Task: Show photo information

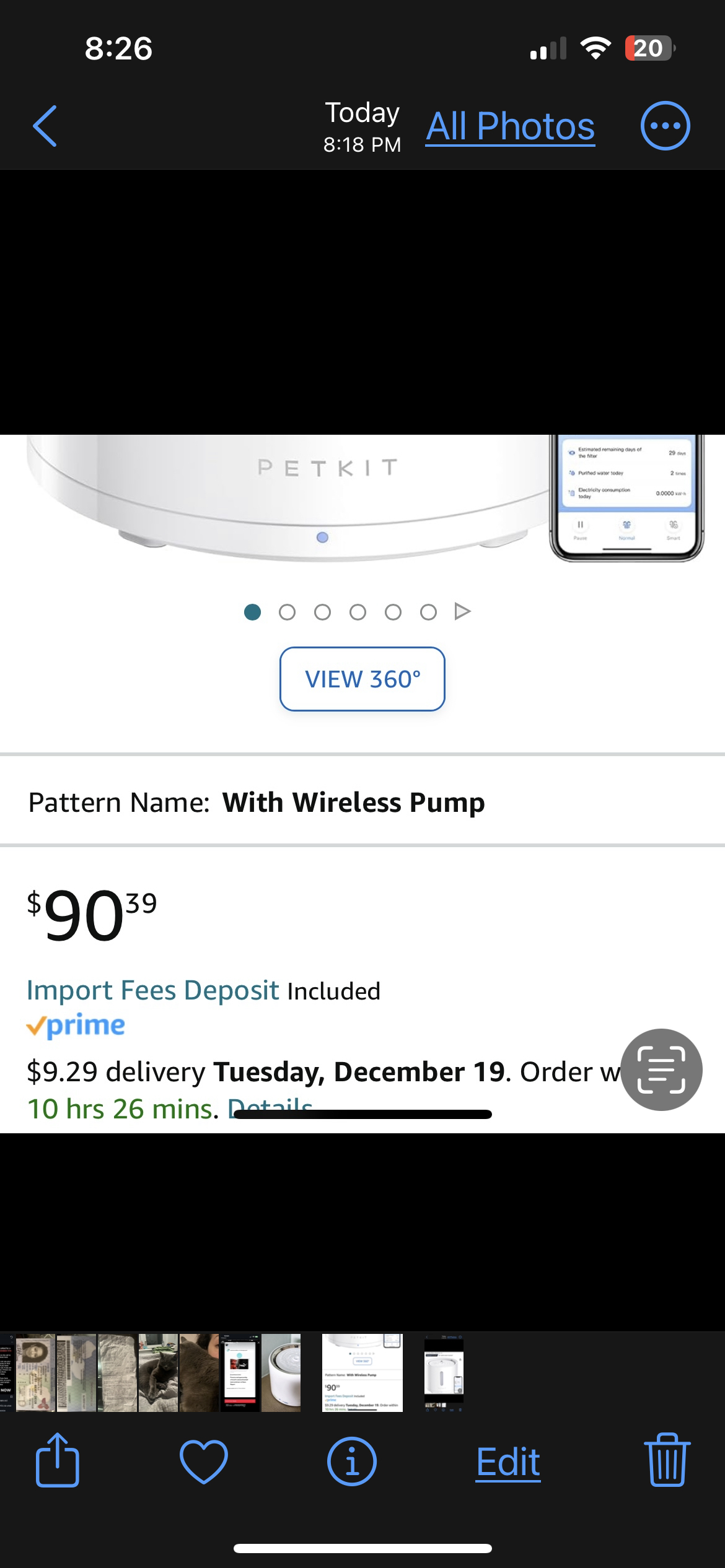Action: [x=352, y=1462]
